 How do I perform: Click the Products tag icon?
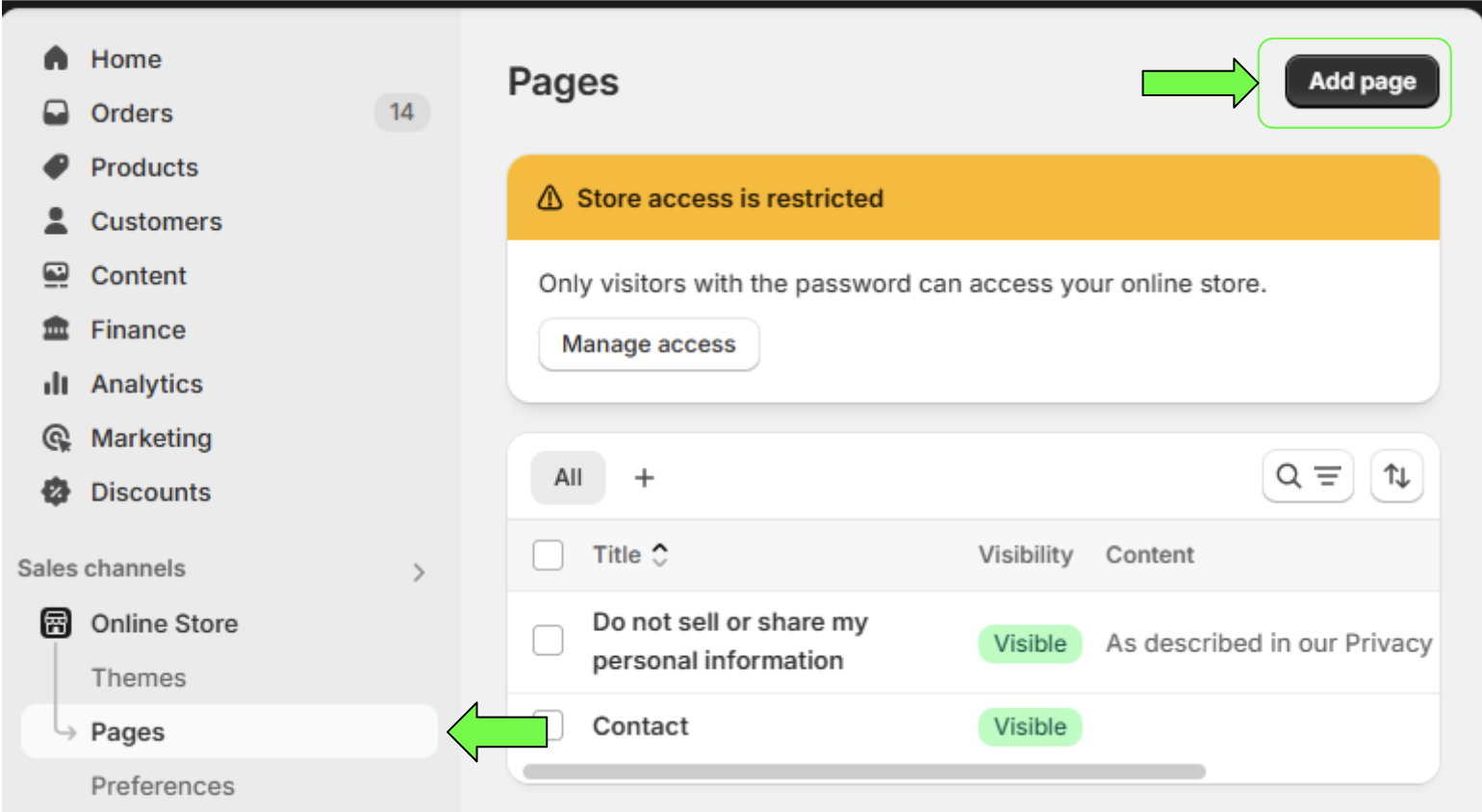[56, 166]
